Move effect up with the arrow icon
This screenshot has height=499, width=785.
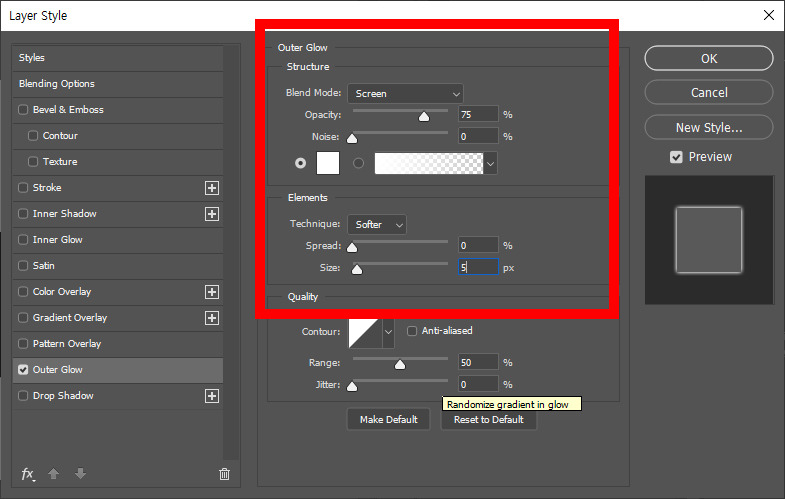(54, 473)
